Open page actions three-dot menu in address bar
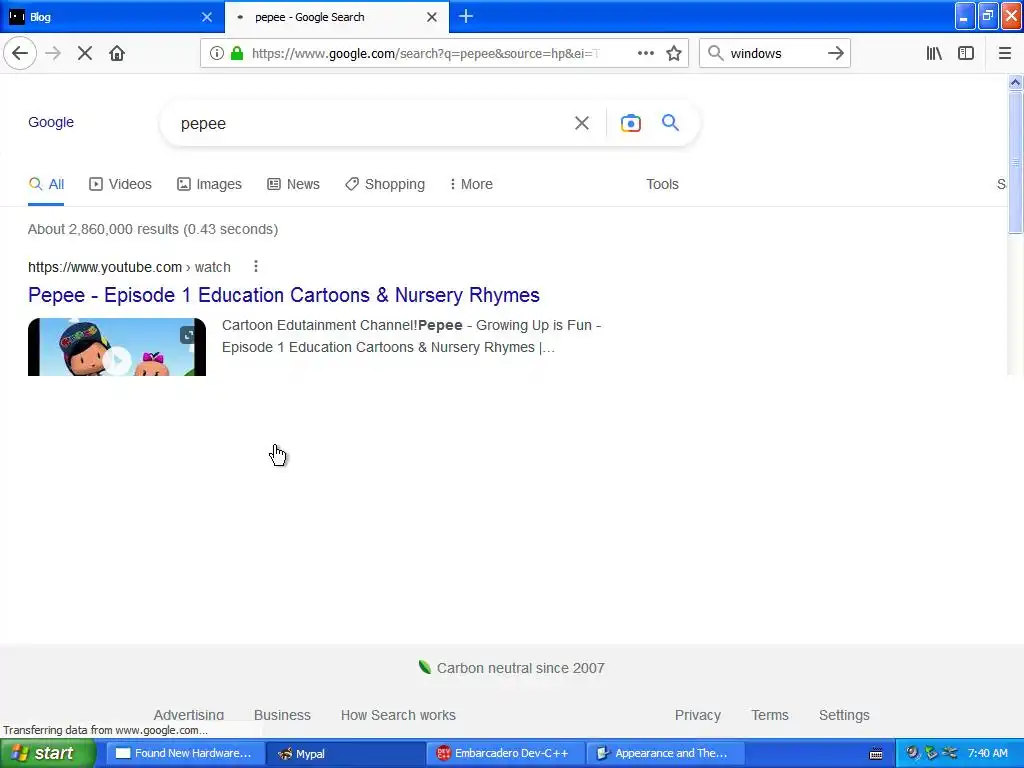 pos(645,53)
